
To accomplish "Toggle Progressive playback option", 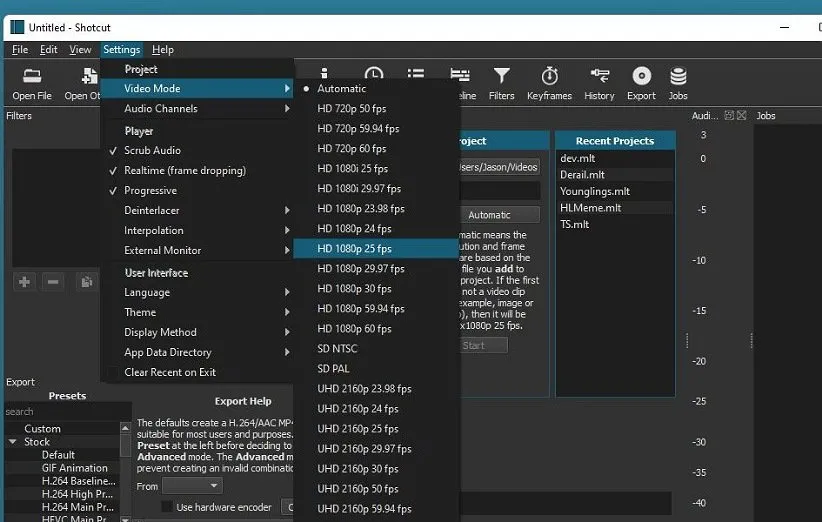I will 197,190.
